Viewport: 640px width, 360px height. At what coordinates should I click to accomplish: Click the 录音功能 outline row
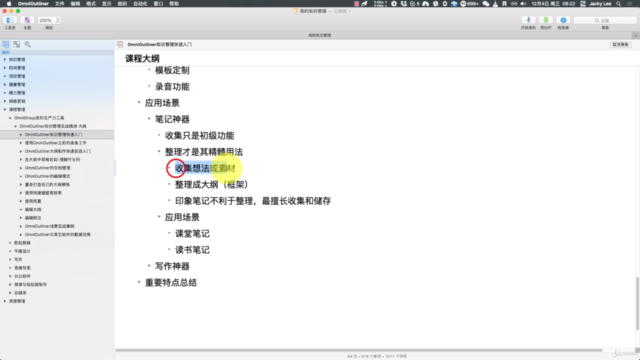[172, 87]
